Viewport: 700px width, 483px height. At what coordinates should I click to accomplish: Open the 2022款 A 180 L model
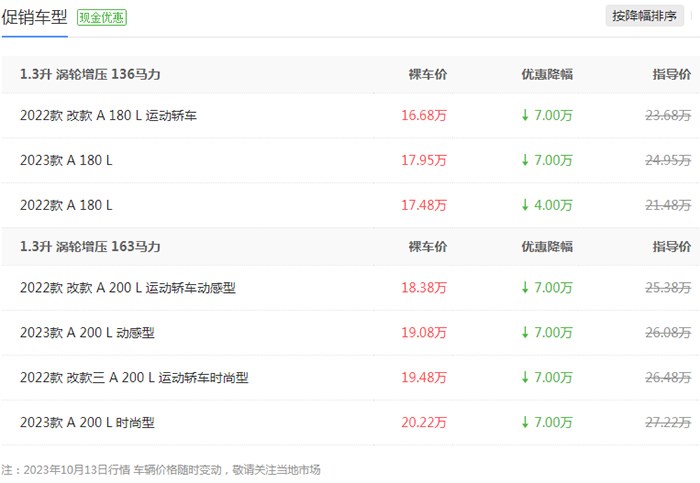point(66,205)
